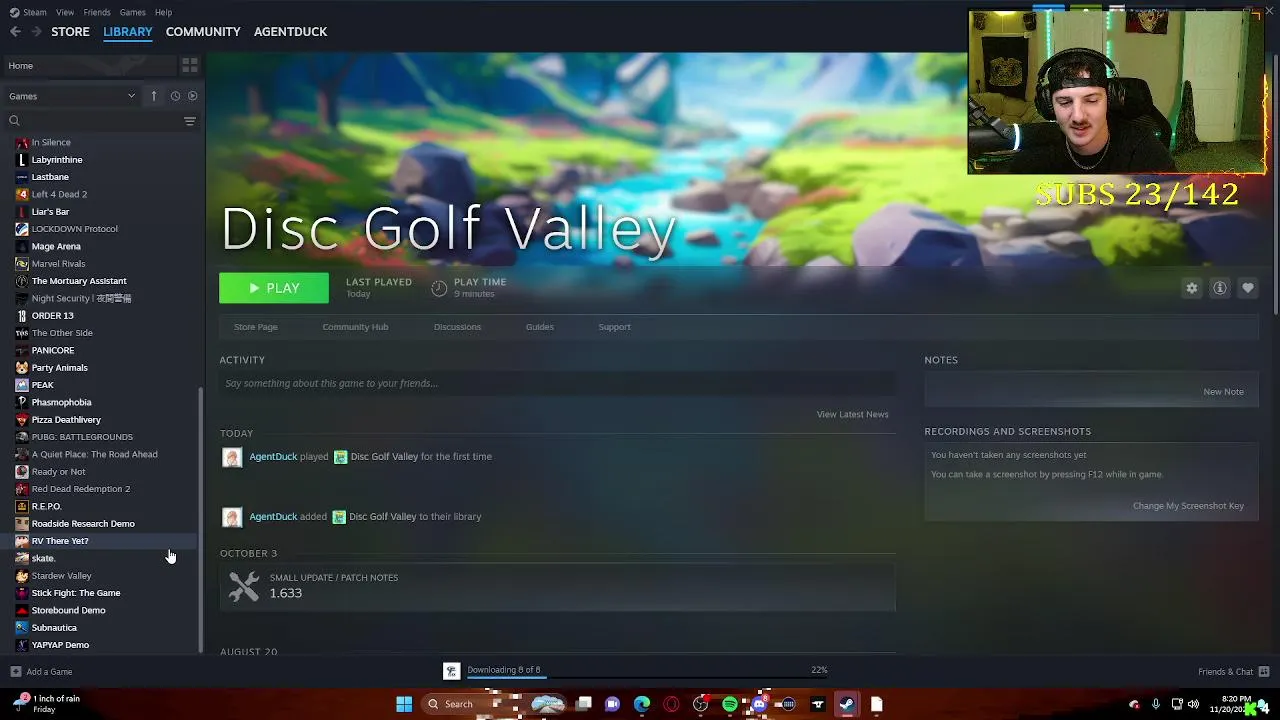Open the game's Store Page link
This screenshot has width=1280, height=720.
coord(256,327)
